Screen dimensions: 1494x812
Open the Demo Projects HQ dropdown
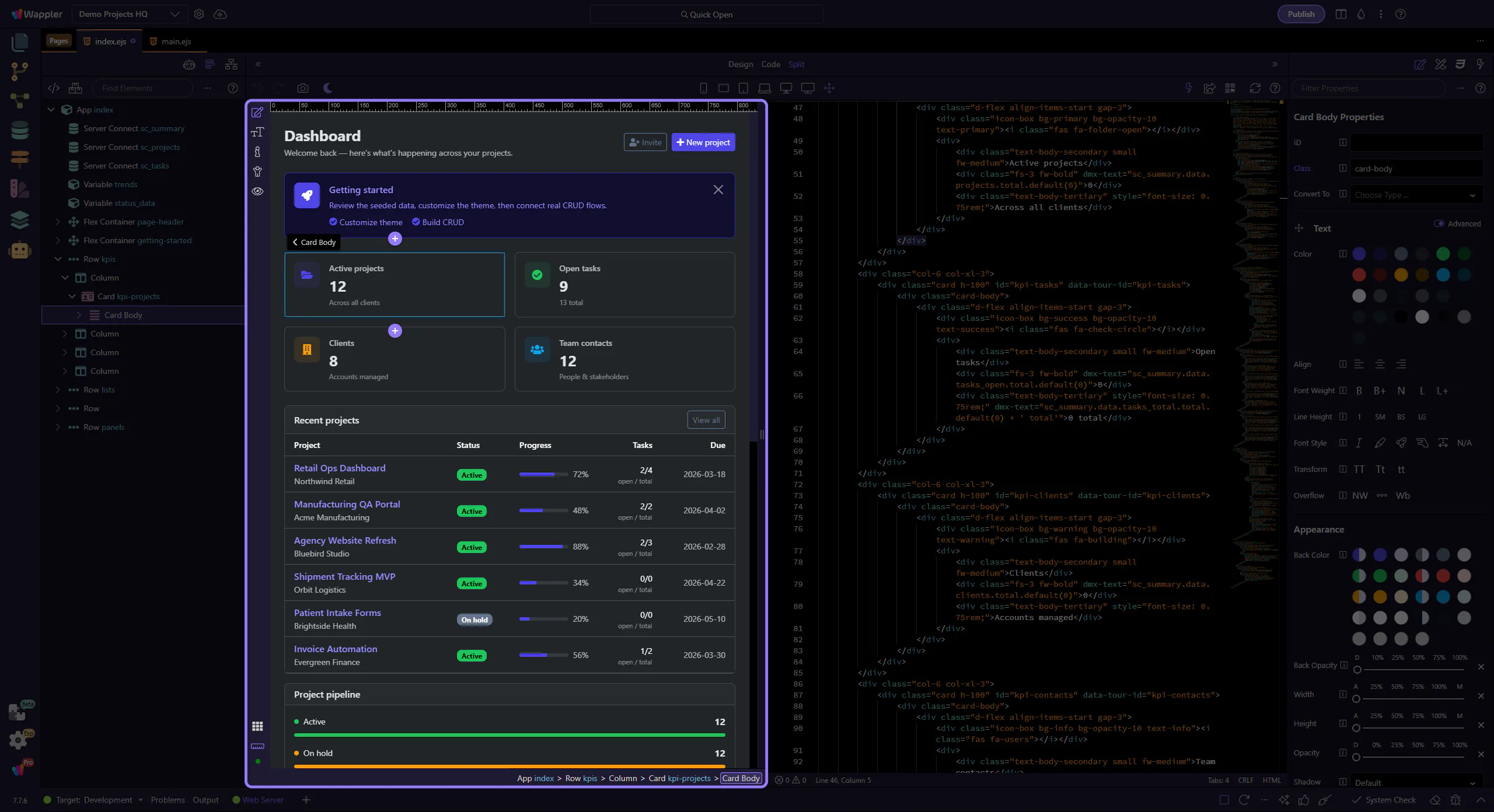pos(130,14)
